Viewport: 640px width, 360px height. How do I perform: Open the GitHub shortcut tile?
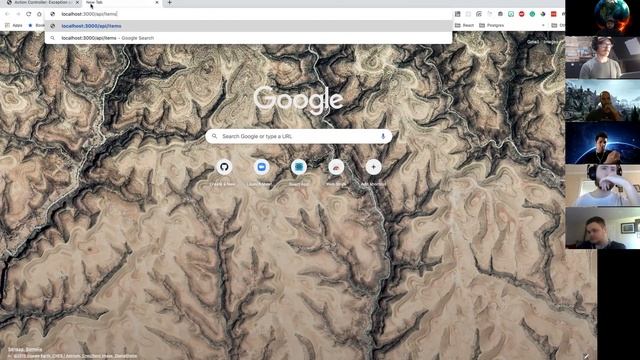[224, 167]
